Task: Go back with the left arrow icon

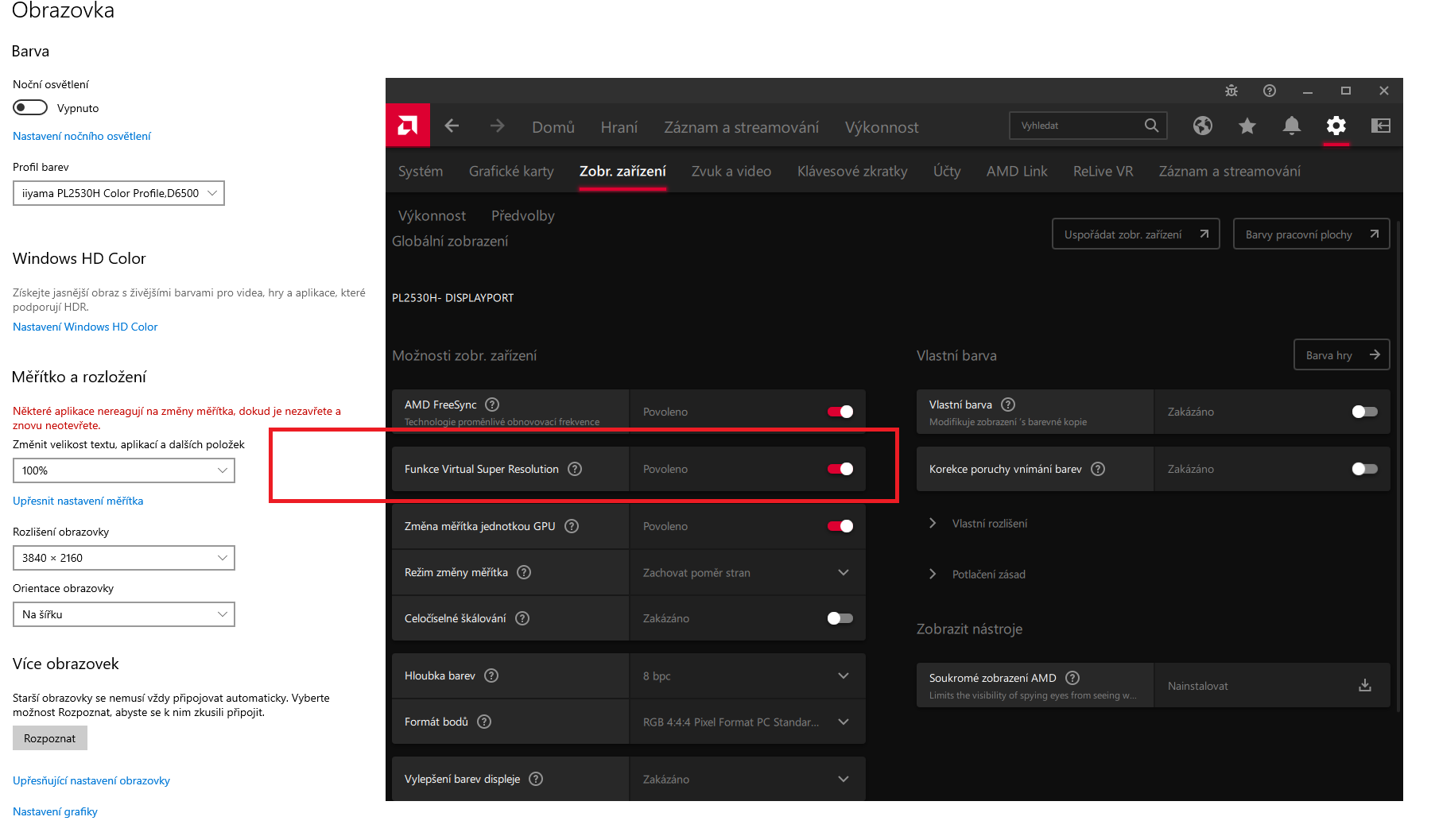Action: pos(452,126)
